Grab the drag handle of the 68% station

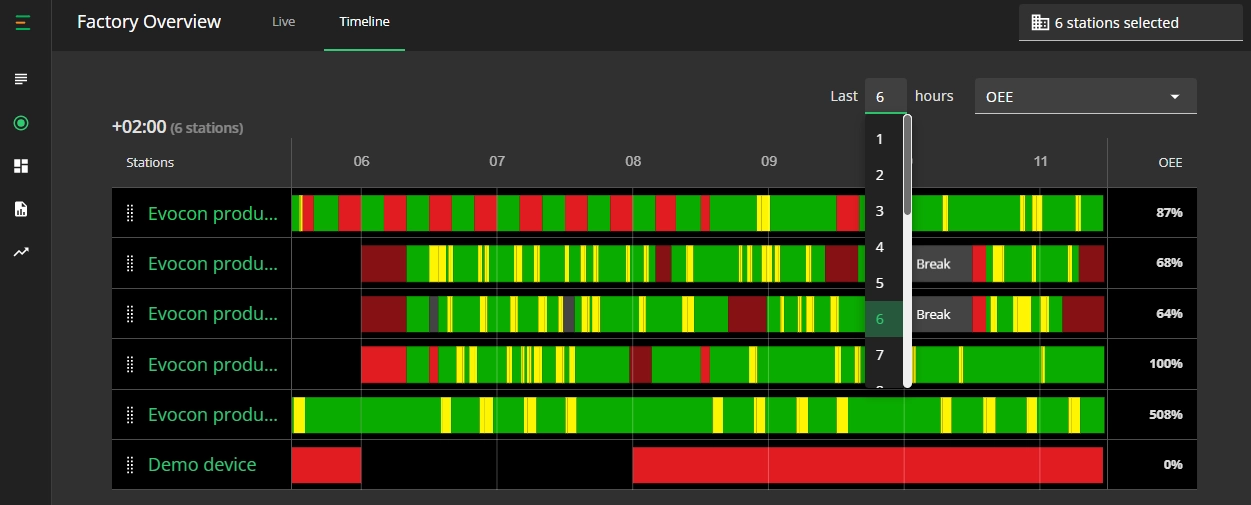point(129,264)
